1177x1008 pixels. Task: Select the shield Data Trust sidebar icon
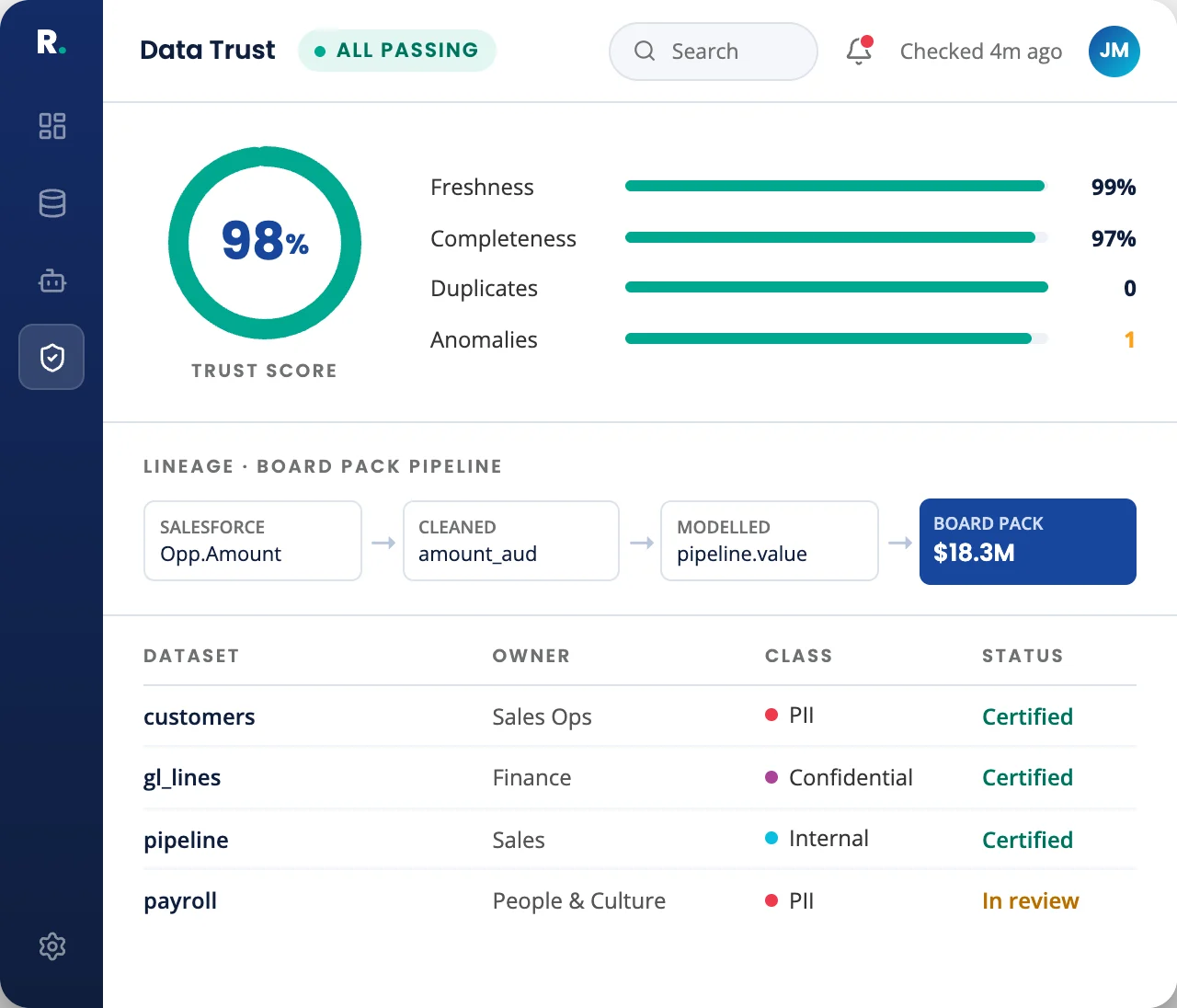coord(51,357)
